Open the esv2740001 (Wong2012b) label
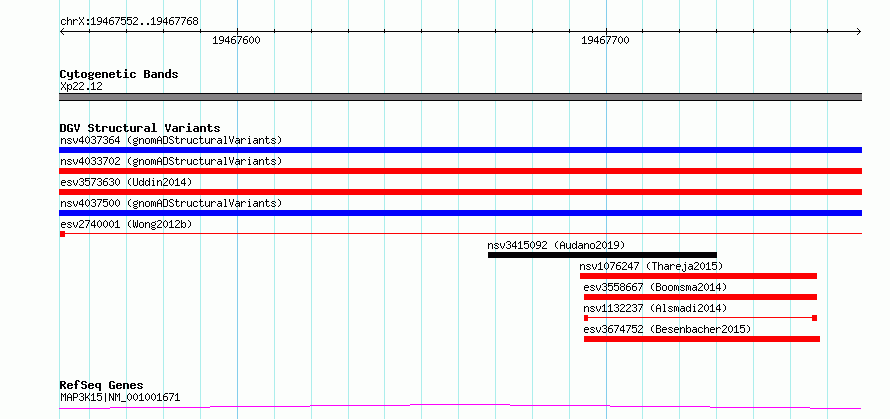 [x=126, y=224]
